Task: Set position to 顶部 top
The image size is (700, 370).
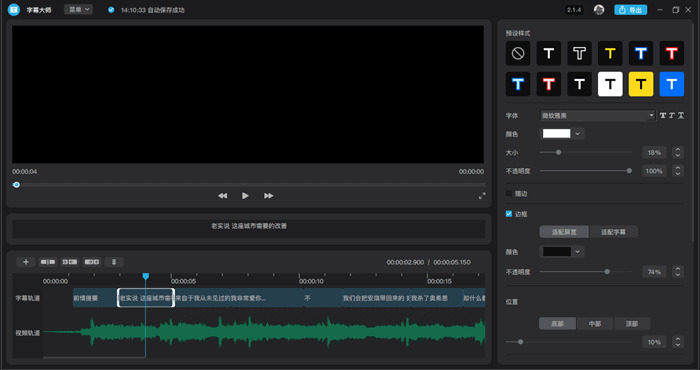Action: point(632,324)
